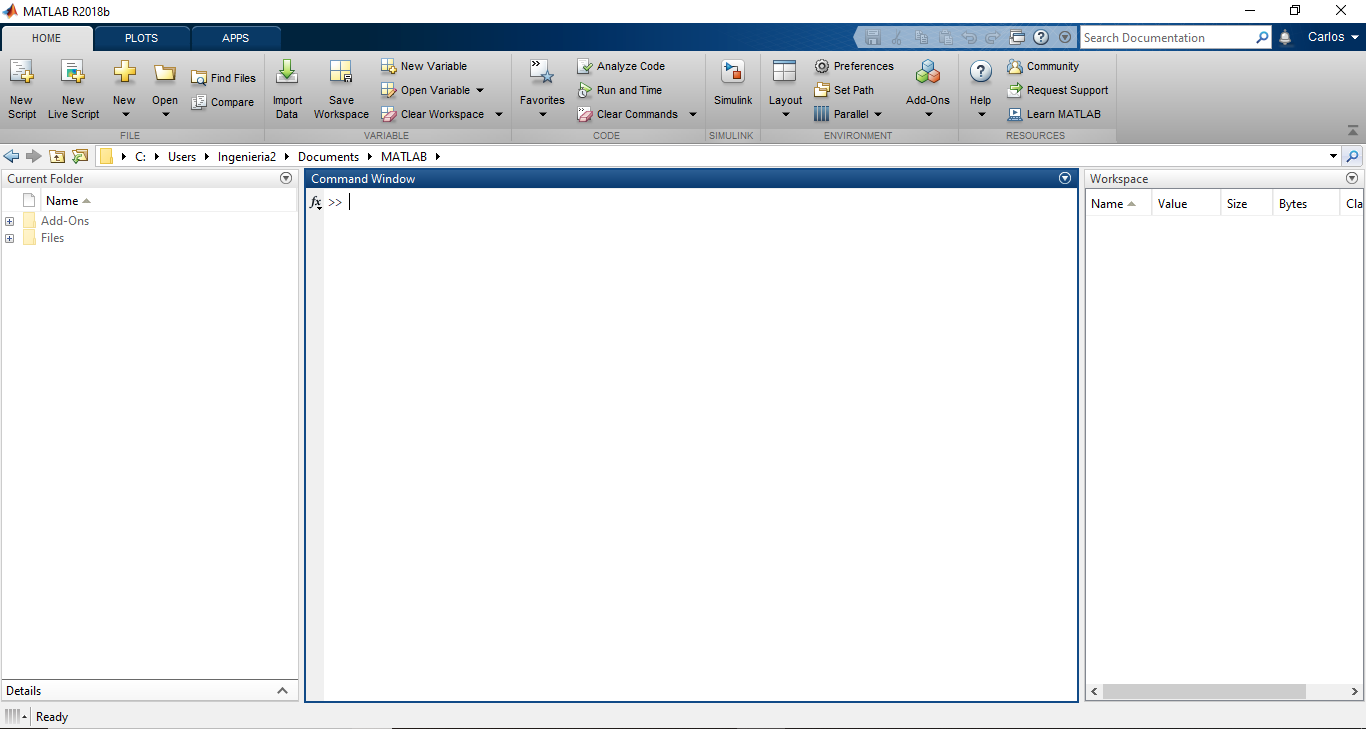Click Learn MATLAB
Screen dimensions: 1366x729
click(x=1053, y=114)
